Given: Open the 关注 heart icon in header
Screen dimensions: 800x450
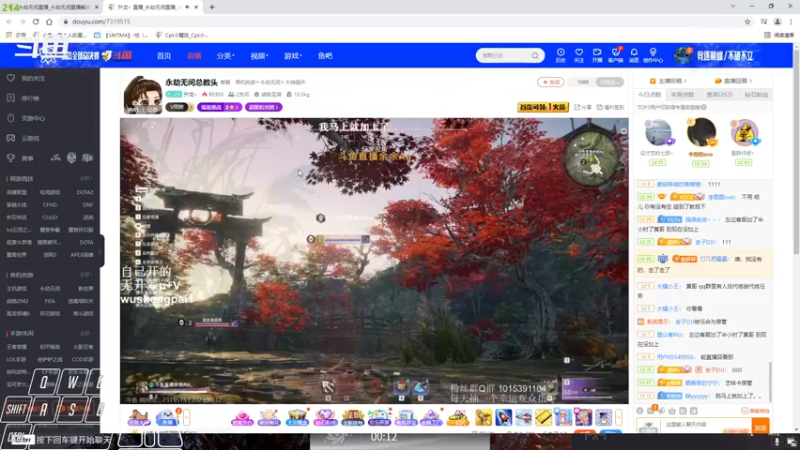Looking at the screenshot, I should 579,55.
